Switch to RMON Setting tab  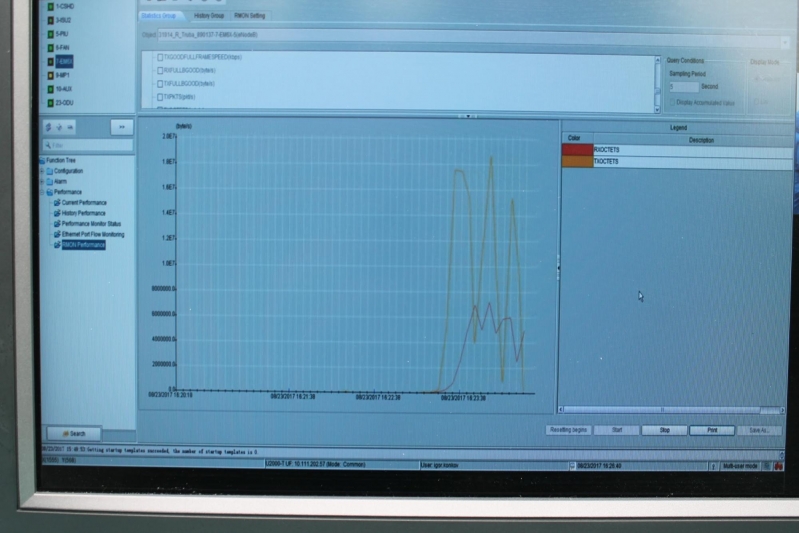click(250, 16)
